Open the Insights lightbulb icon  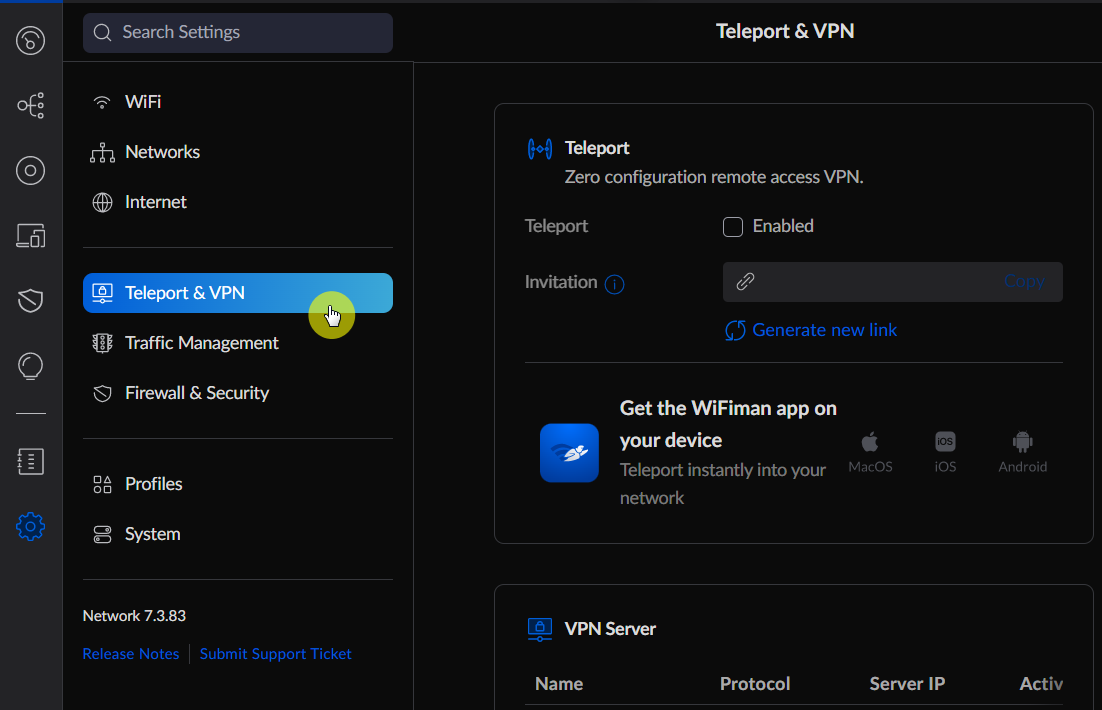coord(30,366)
